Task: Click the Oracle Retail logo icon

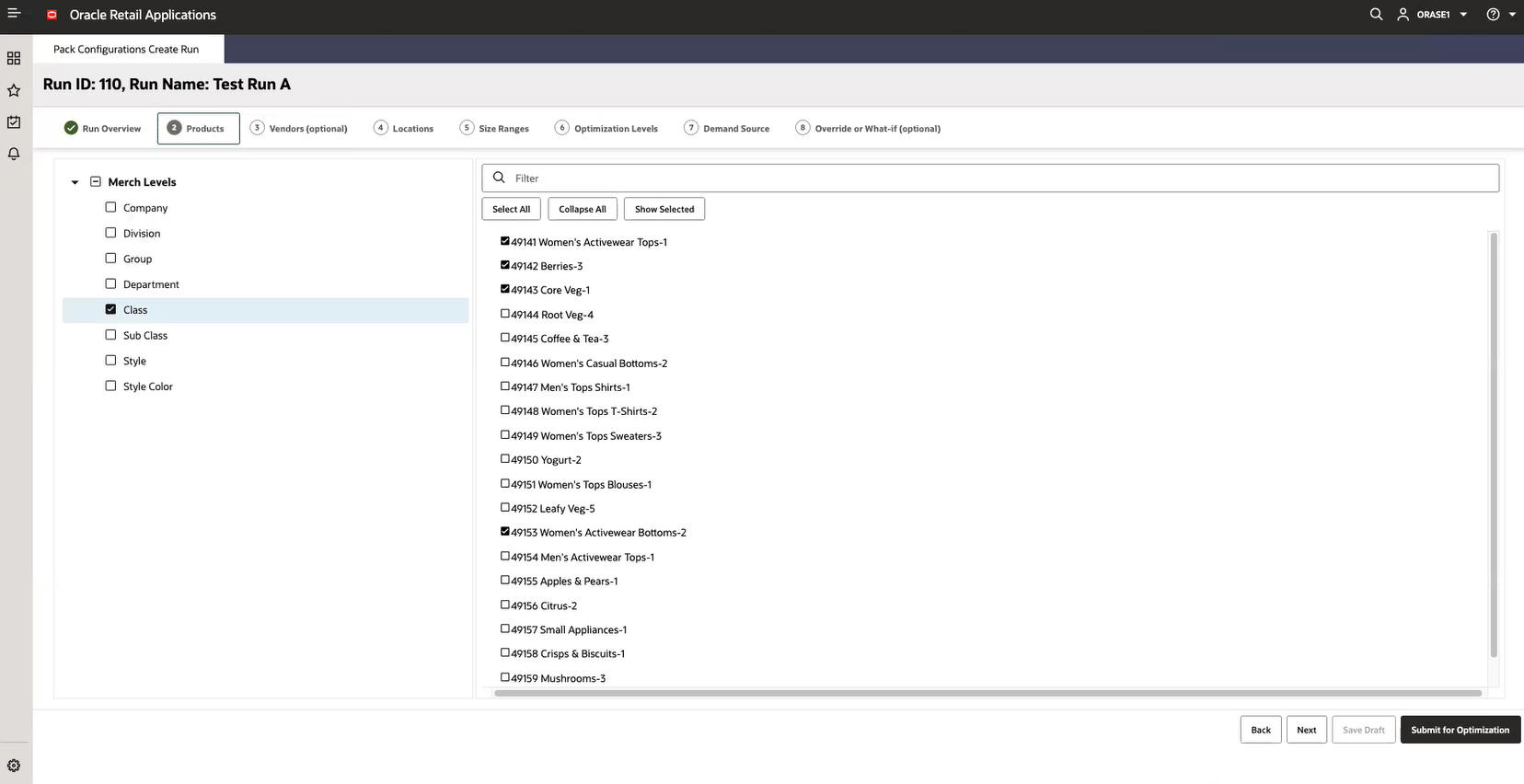Action: pos(52,15)
